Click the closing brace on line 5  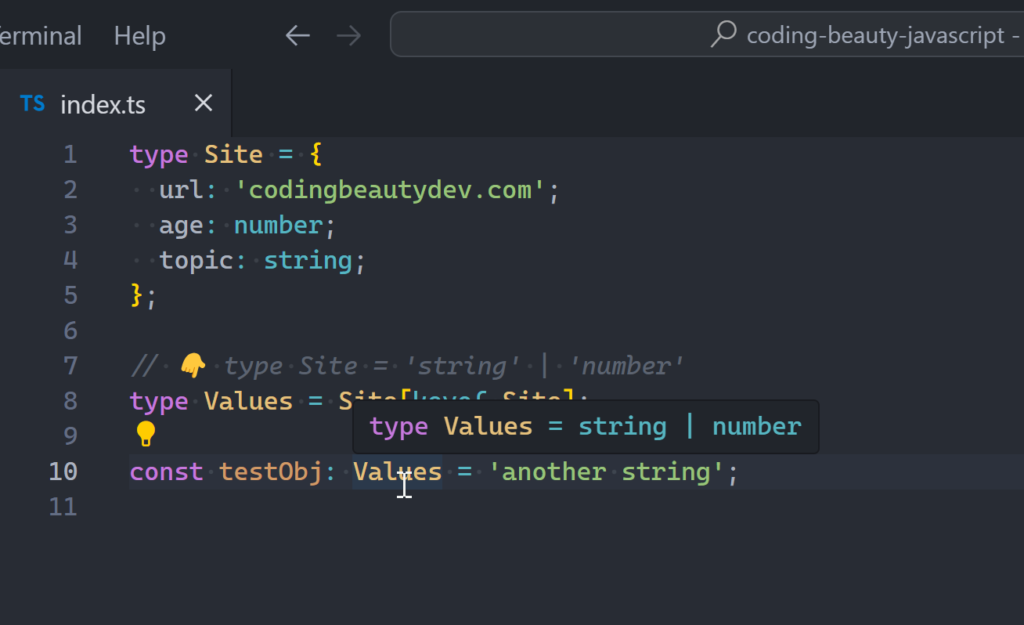(x=136, y=295)
